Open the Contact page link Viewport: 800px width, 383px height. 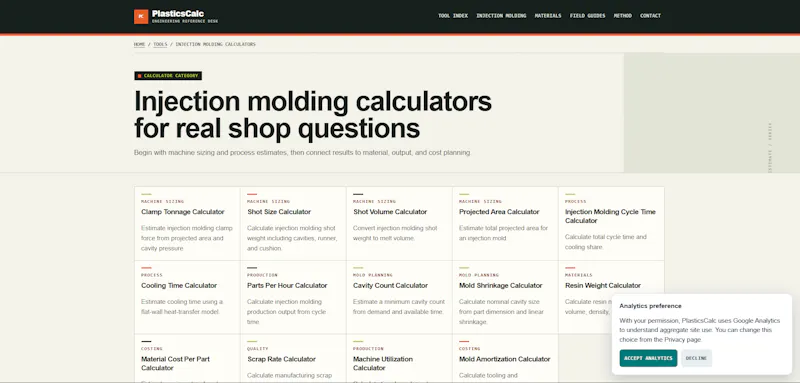[651, 16]
